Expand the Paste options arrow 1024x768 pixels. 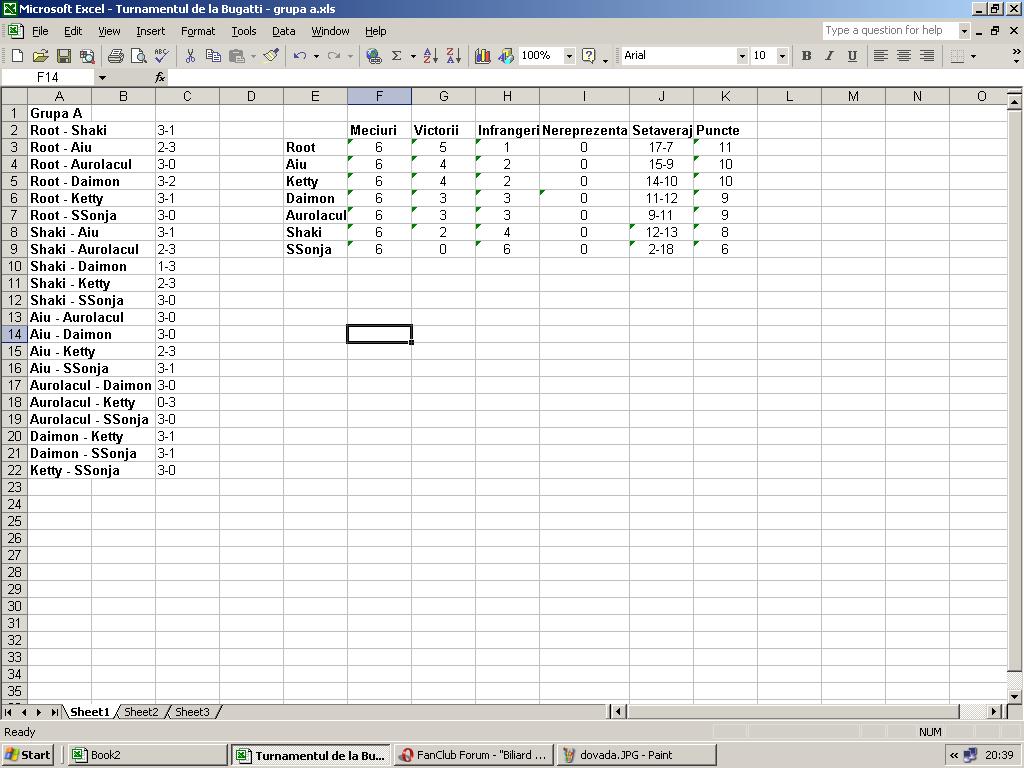click(x=253, y=56)
